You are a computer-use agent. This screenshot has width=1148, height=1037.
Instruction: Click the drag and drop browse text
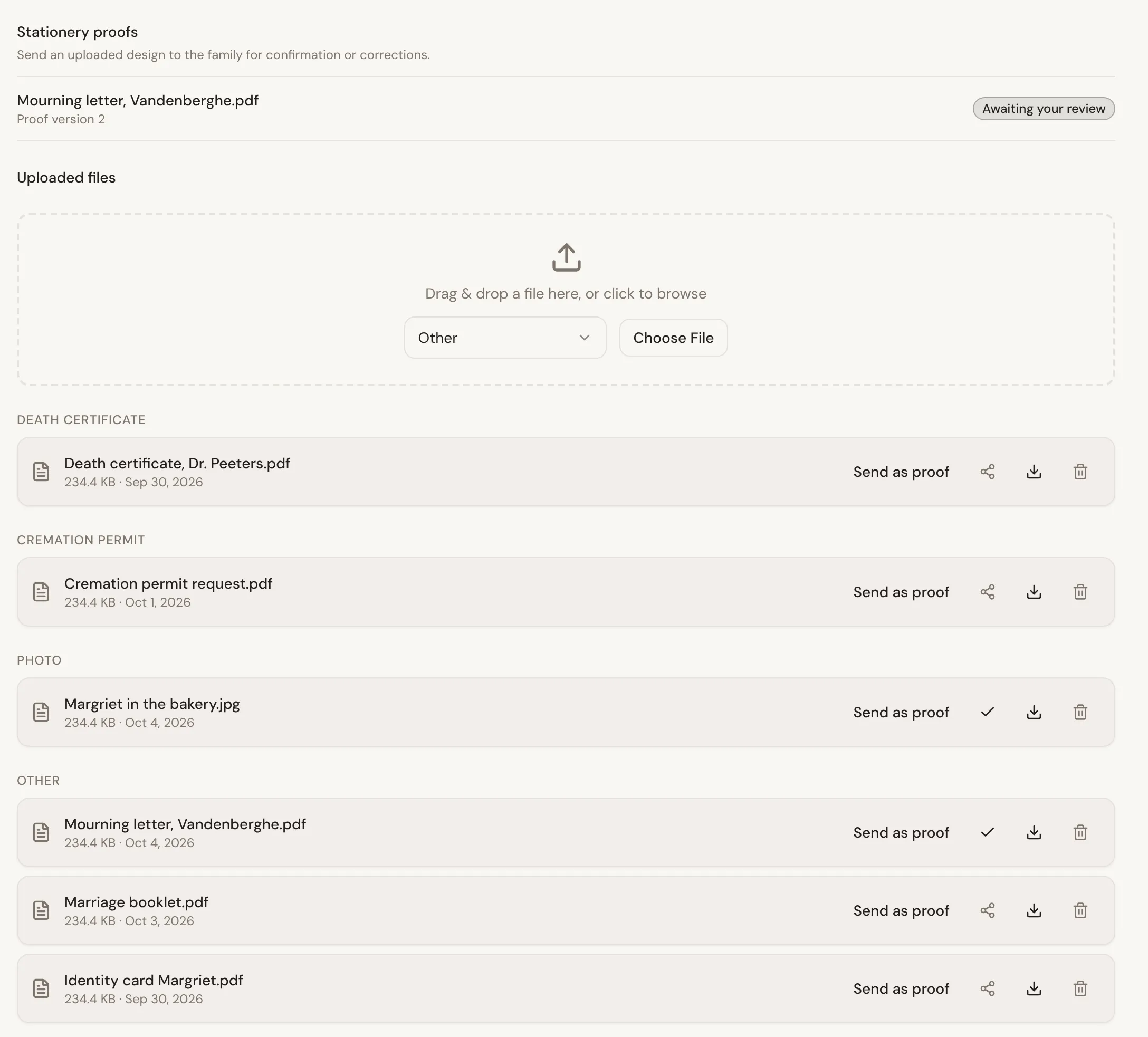566,293
